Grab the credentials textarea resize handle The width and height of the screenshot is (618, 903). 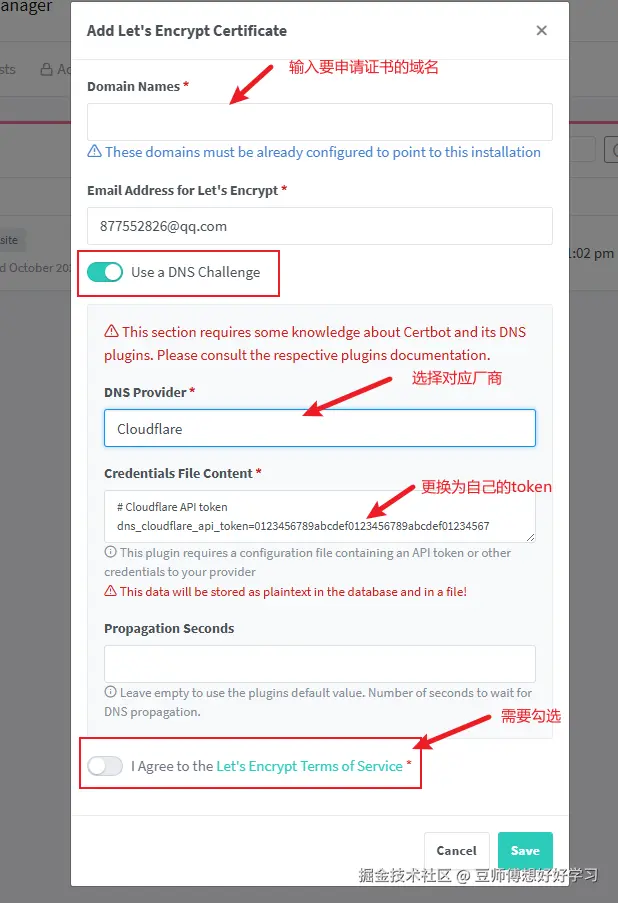tap(530, 537)
